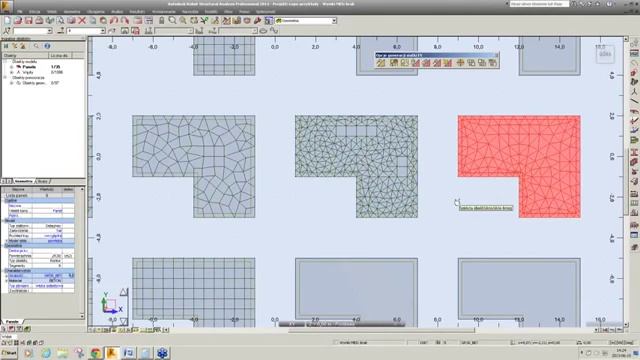
Task: Click the first icon in object inspector toolbar
Action: click(6, 46)
